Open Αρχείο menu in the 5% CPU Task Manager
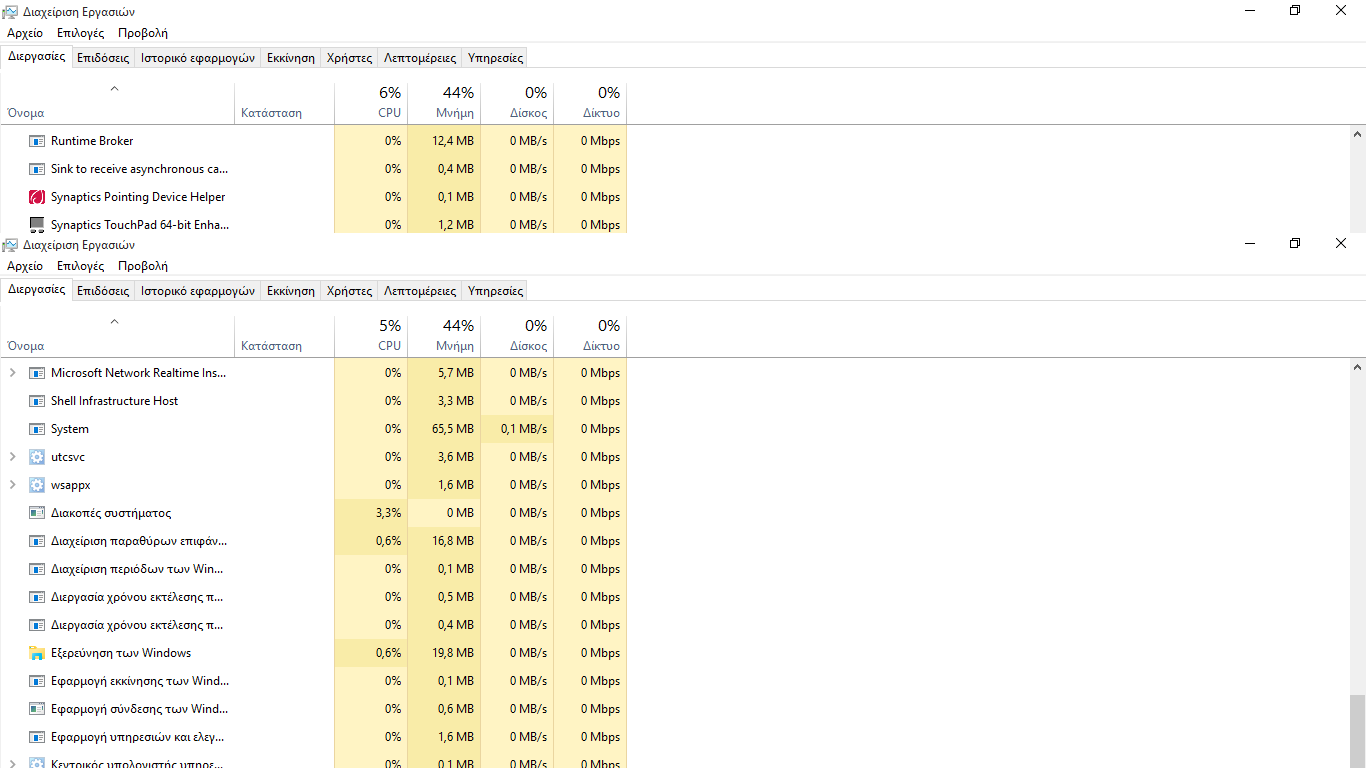 (x=25, y=266)
